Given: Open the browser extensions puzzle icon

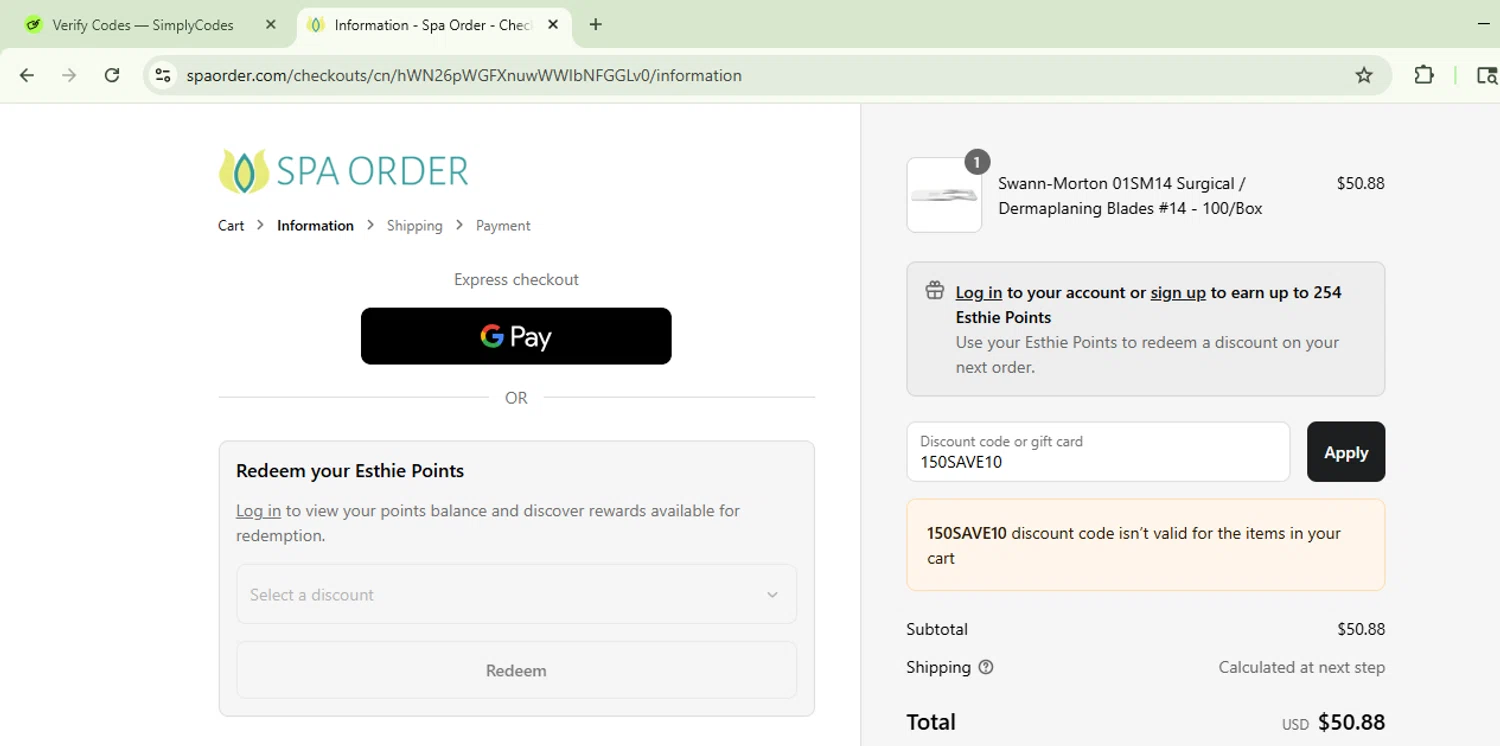Looking at the screenshot, I should point(1424,75).
